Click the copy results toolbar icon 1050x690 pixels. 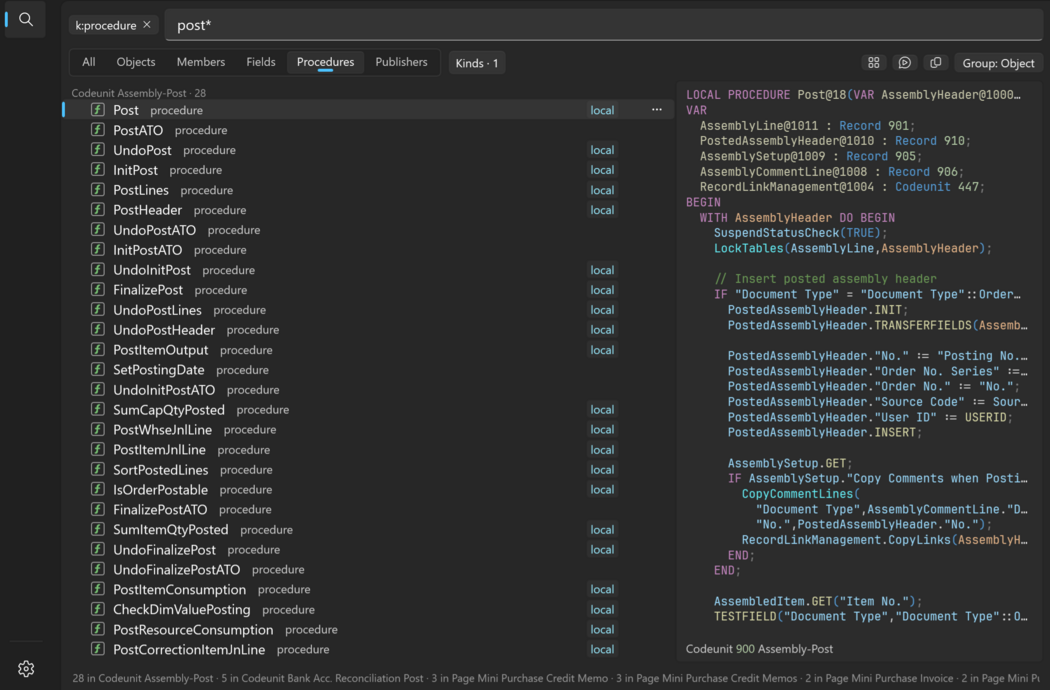coord(935,62)
